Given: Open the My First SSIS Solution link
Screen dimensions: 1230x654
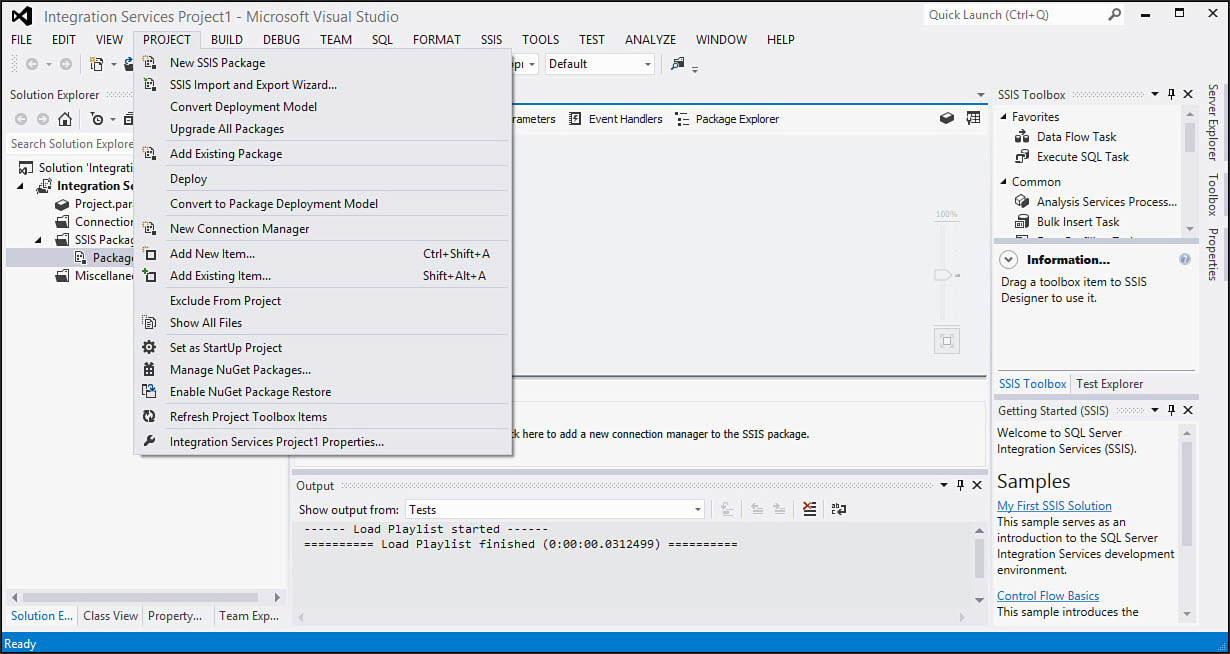Looking at the screenshot, I should point(1053,505).
